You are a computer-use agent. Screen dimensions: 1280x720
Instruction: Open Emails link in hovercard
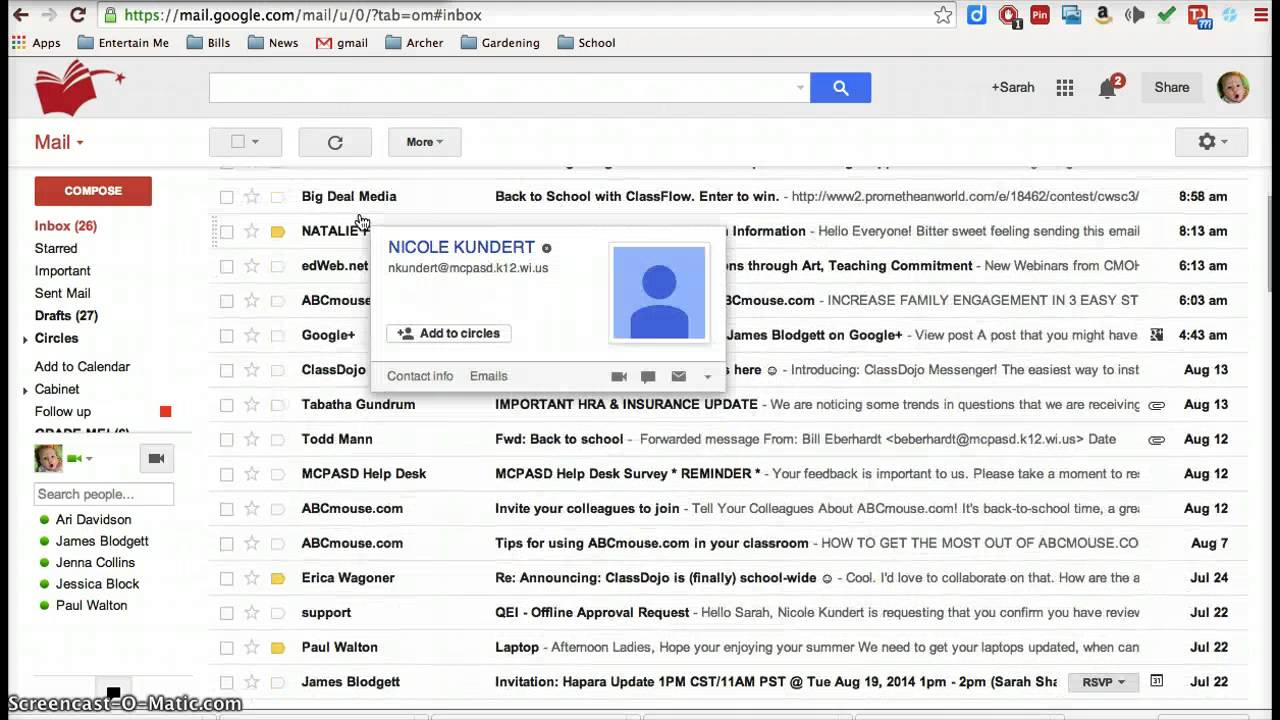click(489, 376)
